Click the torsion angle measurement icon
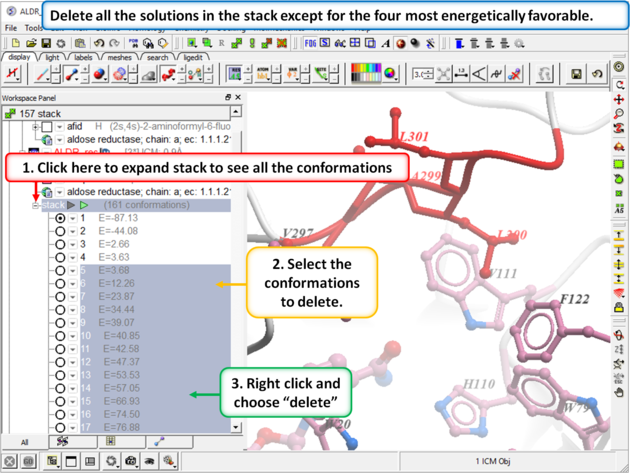This screenshot has height=473, width=630. [x=497, y=74]
